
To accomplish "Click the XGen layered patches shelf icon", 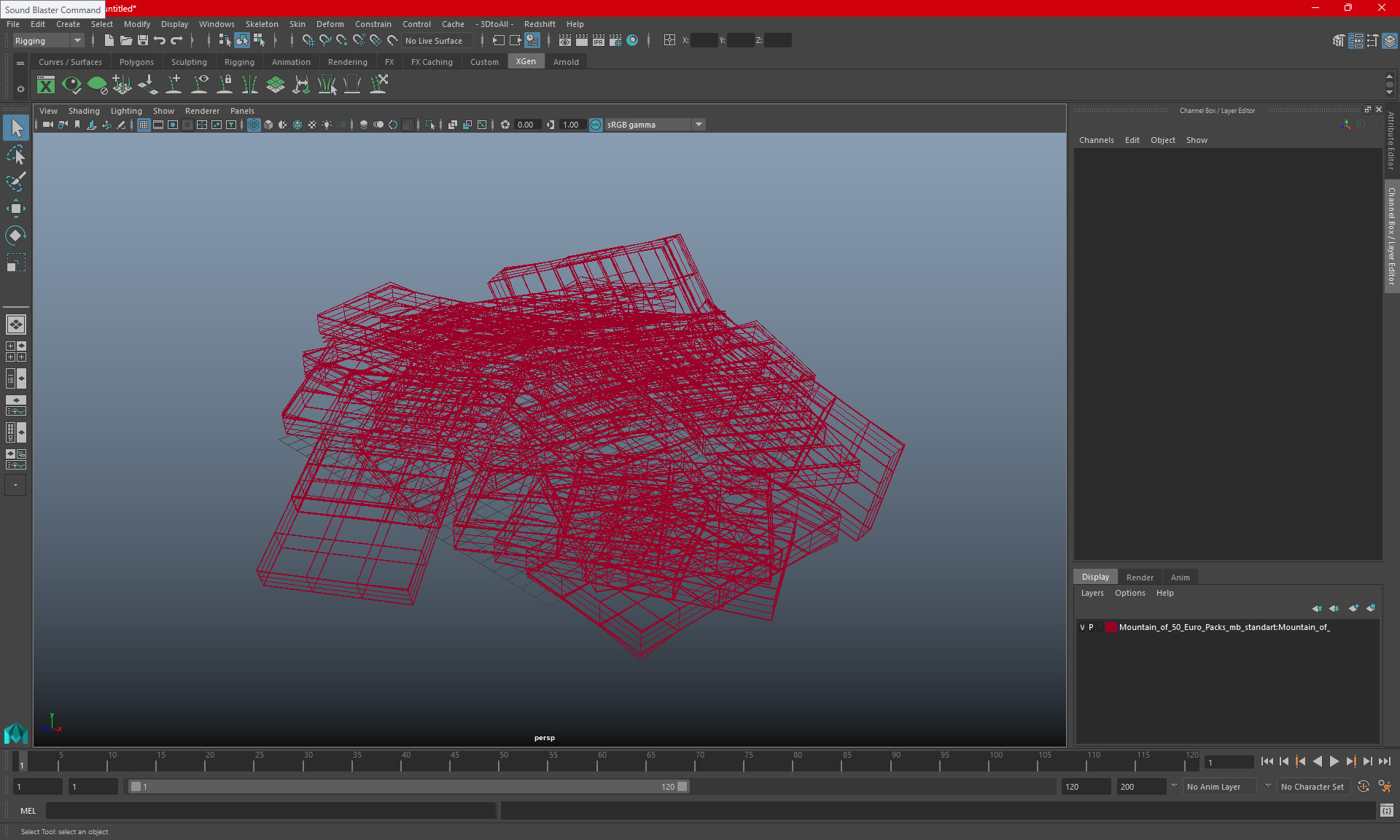I will pyautogui.click(x=276, y=85).
